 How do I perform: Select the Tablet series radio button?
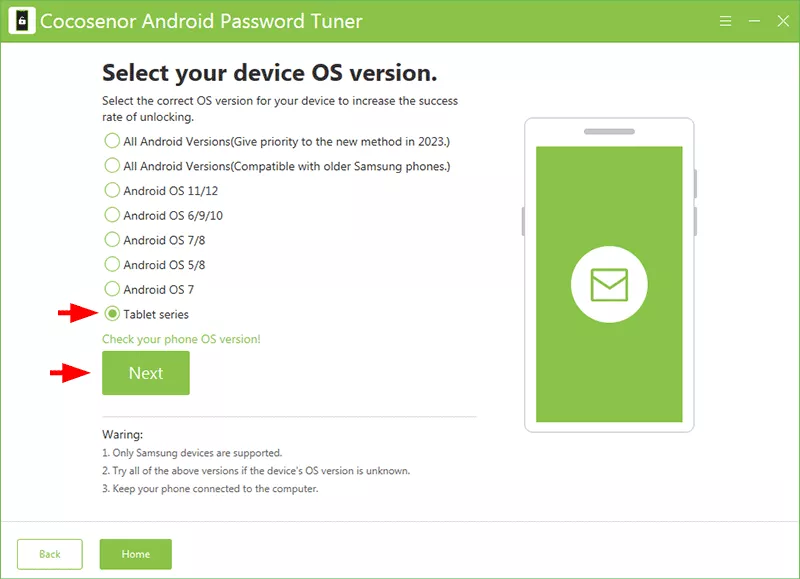tap(112, 313)
